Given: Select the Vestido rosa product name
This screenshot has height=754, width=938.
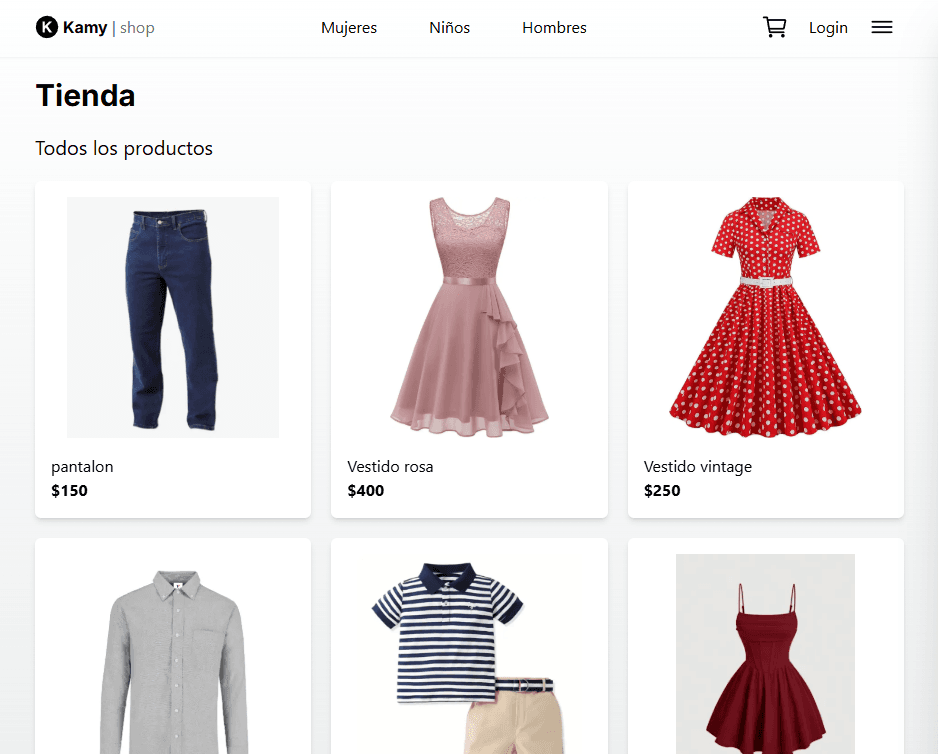Looking at the screenshot, I should click(390, 467).
